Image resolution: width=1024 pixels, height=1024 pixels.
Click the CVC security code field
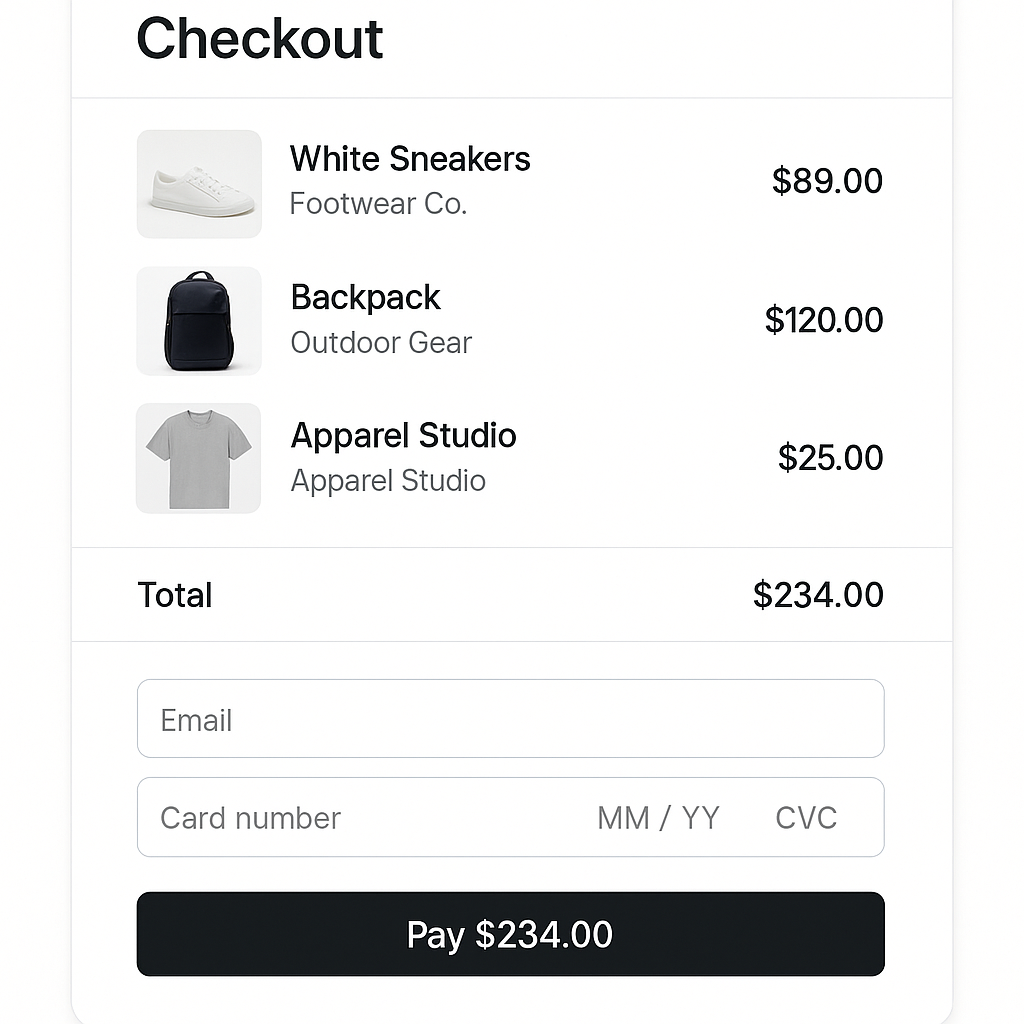tap(805, 817)
